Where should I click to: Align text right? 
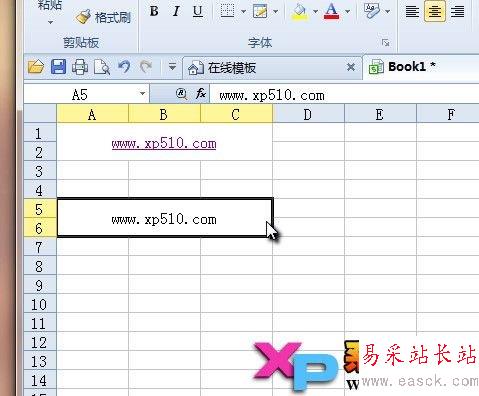point(457,12)
